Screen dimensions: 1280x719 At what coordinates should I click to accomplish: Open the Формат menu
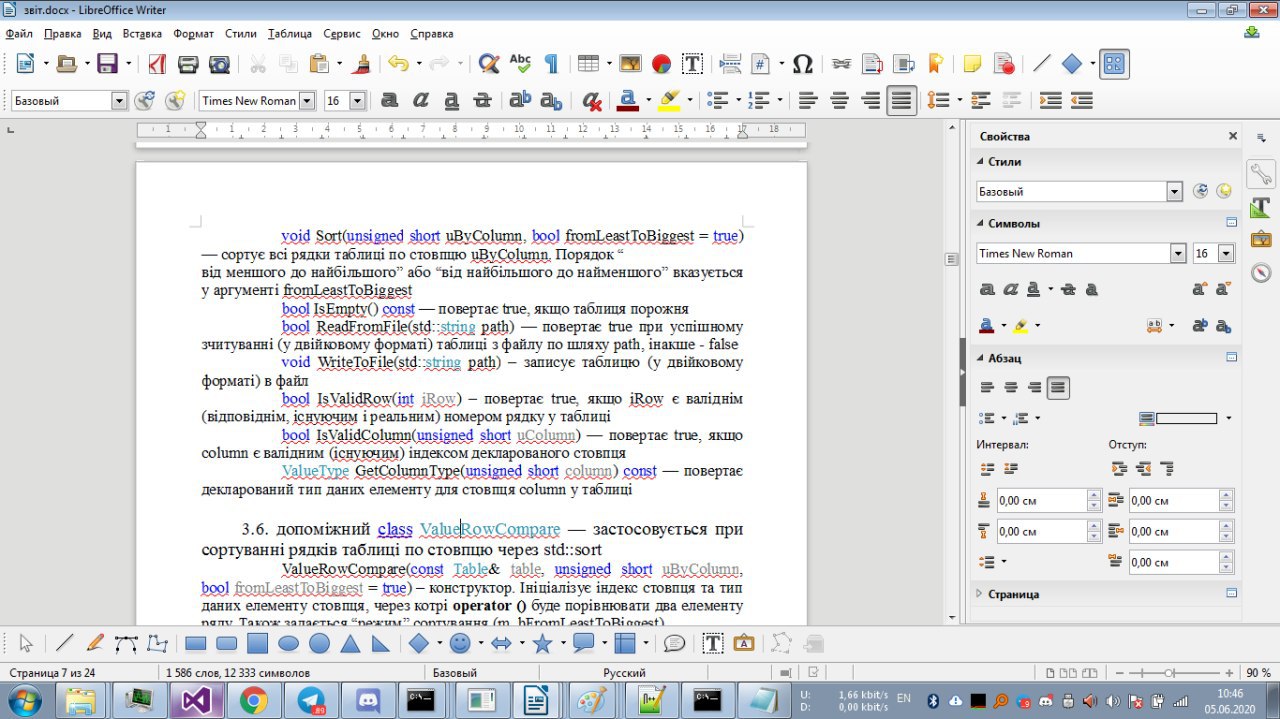[193, 33]
